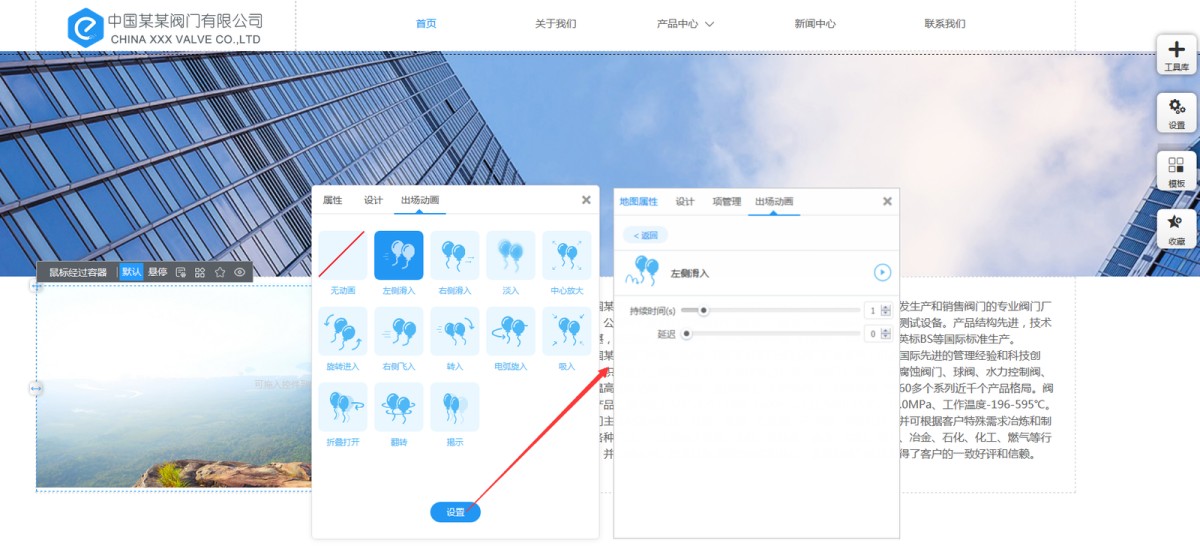Viewport: 1200px width, 549px height.
Task: Go to 联系我们 page
Action: click(945, 24)
